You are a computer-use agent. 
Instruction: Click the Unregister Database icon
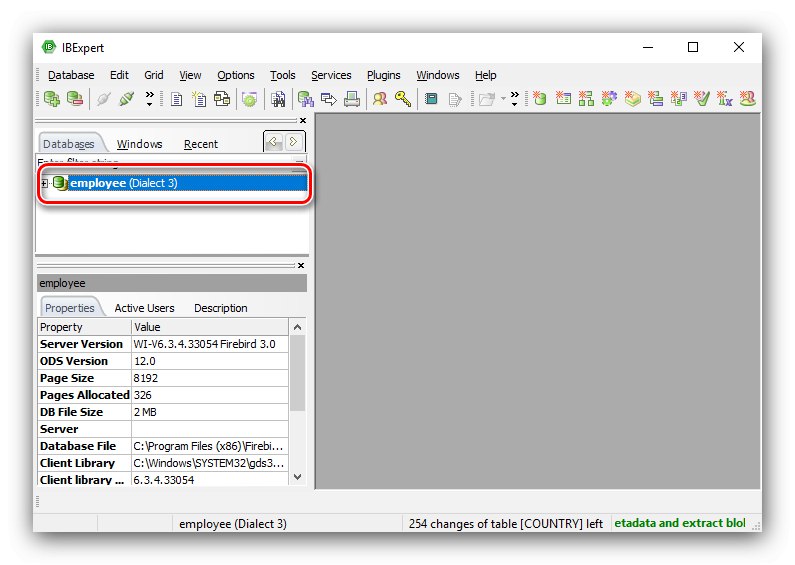click(75, 98)
